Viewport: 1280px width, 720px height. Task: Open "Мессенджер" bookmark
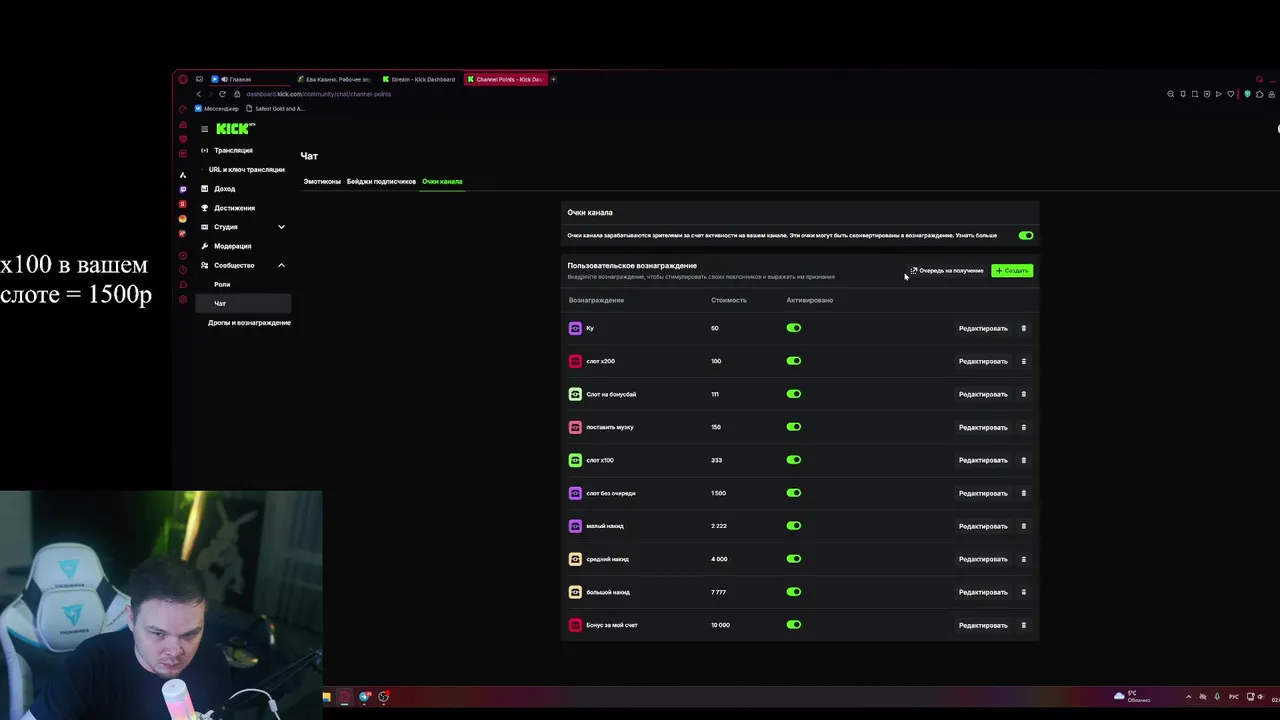pyautogui.click(x=217, y=108)
